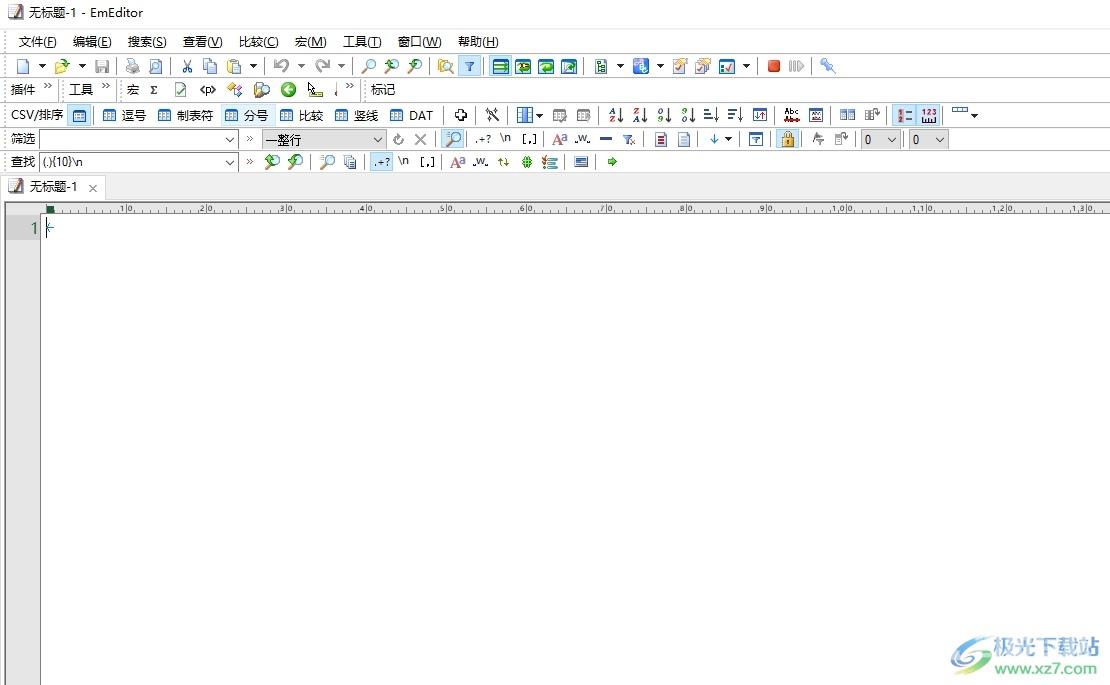Save the document with the floppy disk icon
1110x685 pixels.
coord(102,67)
